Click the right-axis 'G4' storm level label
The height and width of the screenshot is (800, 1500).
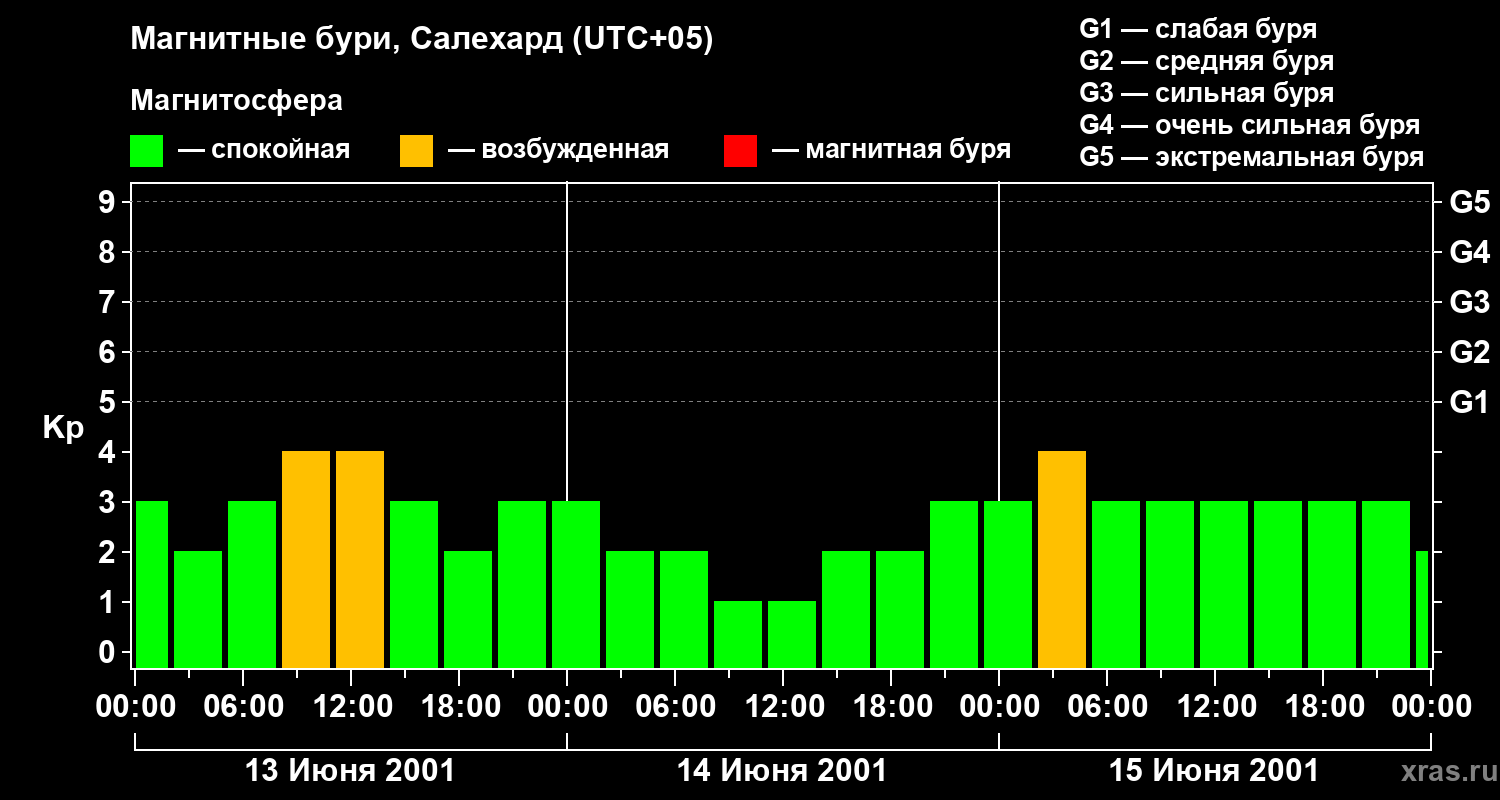1470,253
